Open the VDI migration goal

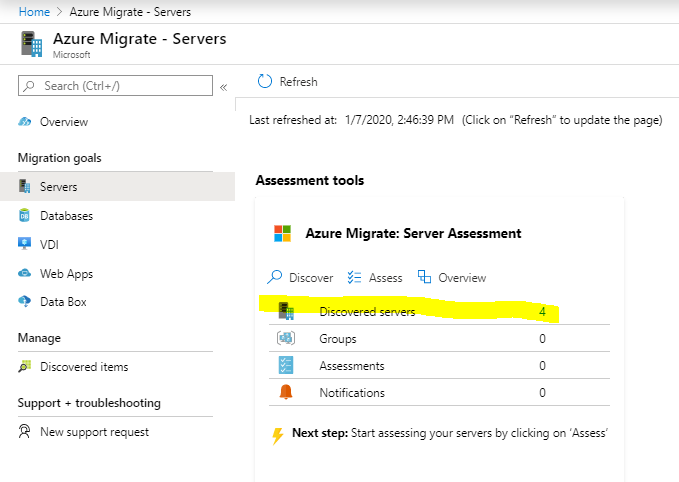(x=49, y=245)
